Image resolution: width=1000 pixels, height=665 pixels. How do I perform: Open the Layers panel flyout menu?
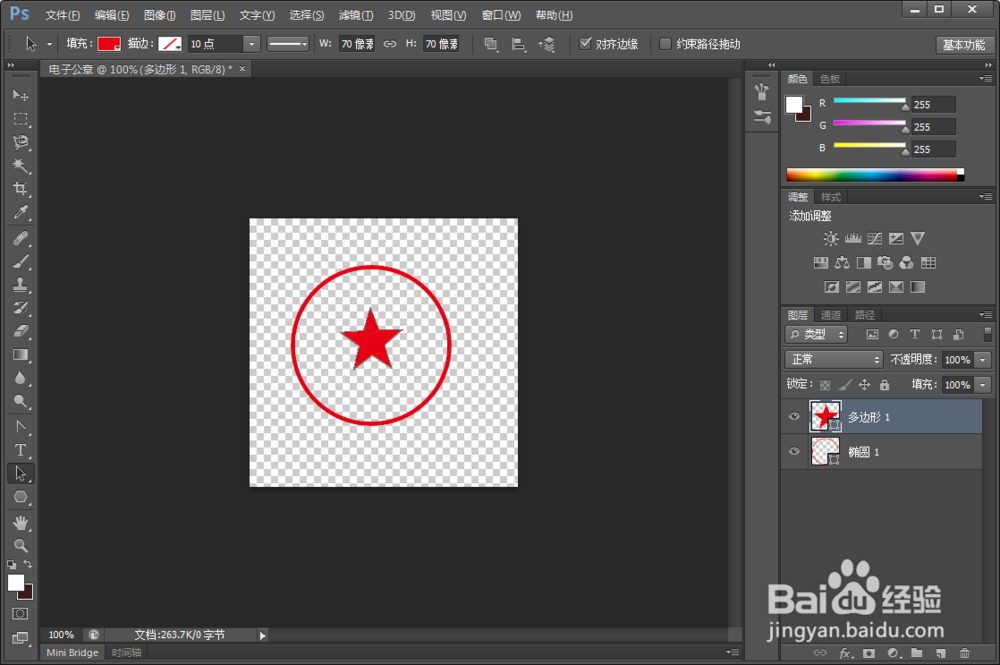tap(985, 314)
